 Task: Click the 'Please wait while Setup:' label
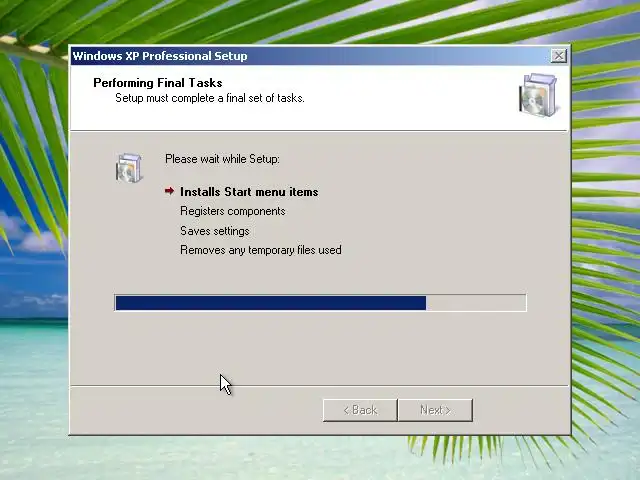pos(222,159)
